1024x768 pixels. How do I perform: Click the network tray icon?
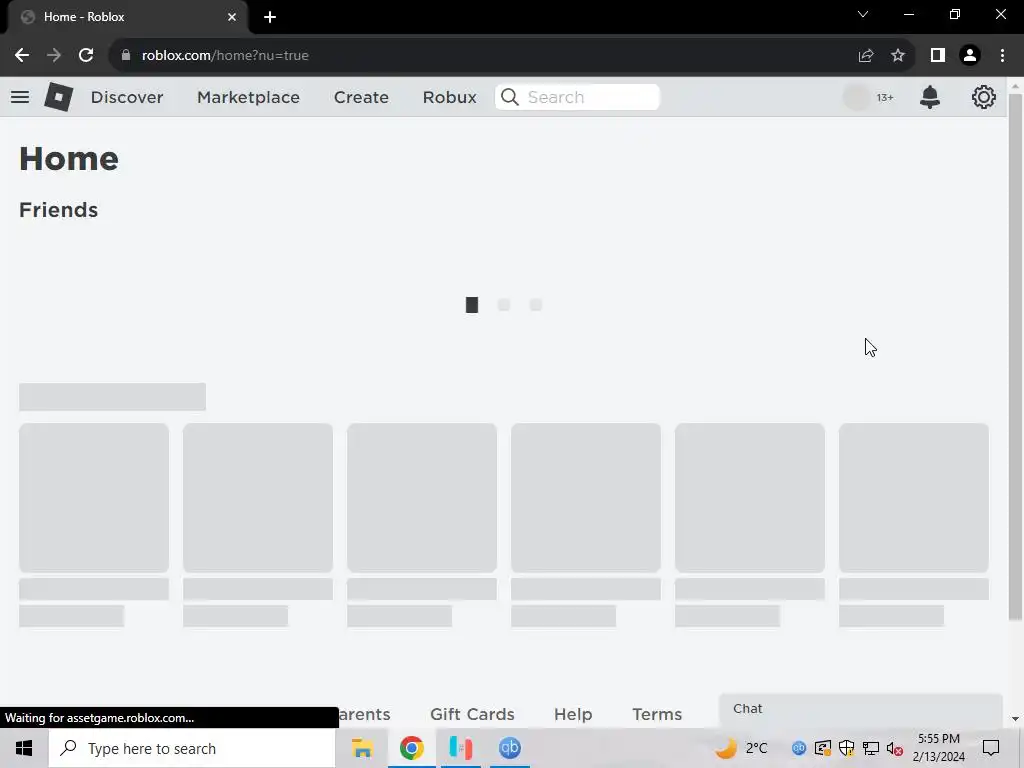(870, 748)
